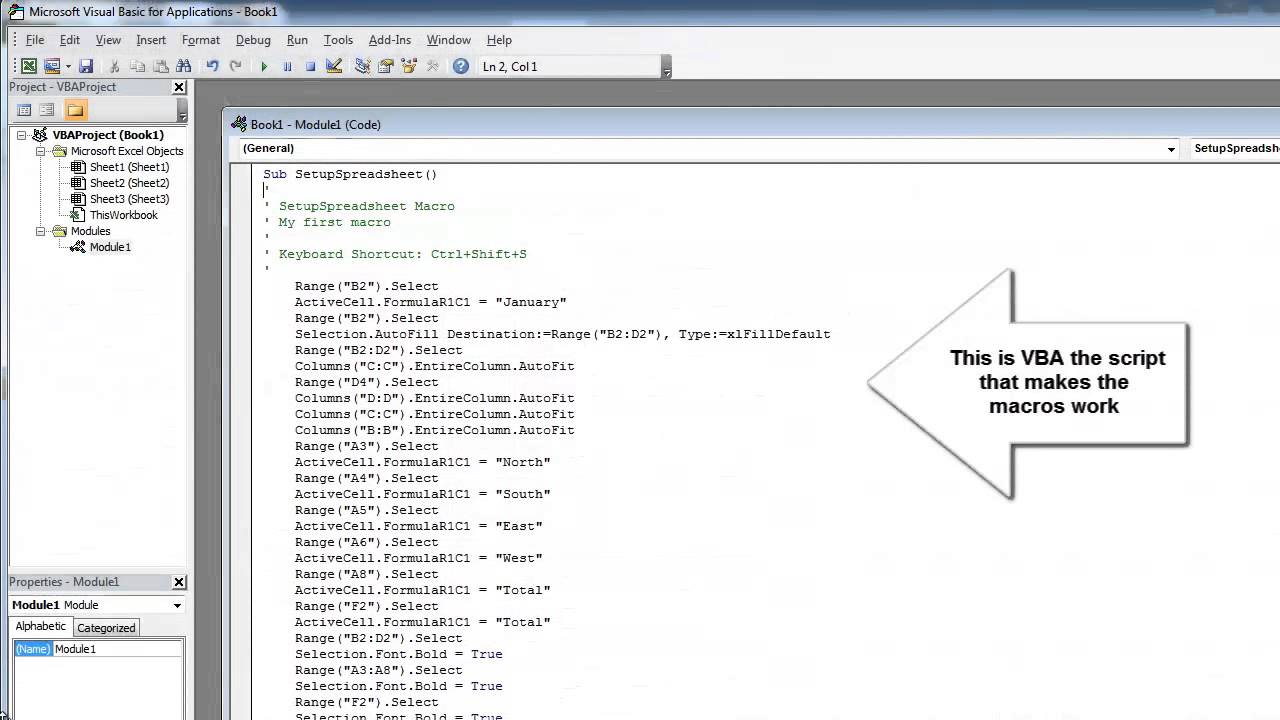The height and width of the screenshot is (720, 1280).
Task: Collapse the VBAProject (Book1) tree node
Action: (22, 135)
